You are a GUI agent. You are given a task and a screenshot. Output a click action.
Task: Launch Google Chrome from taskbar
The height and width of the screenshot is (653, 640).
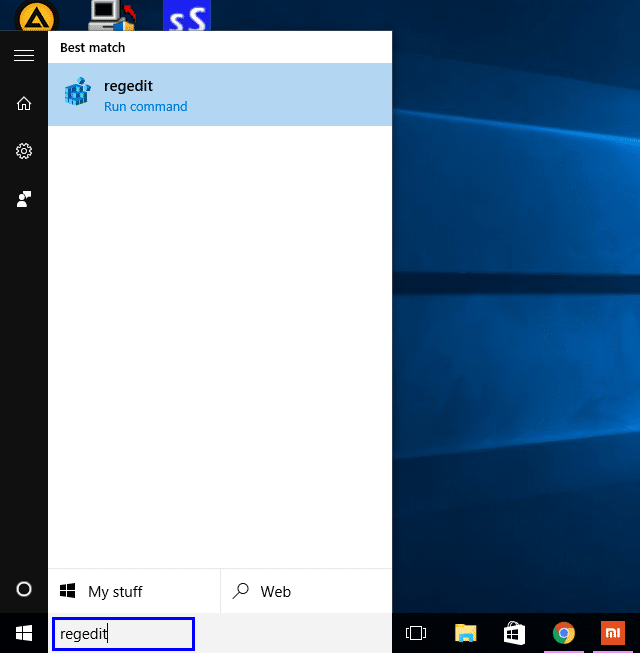coord(564,633)
